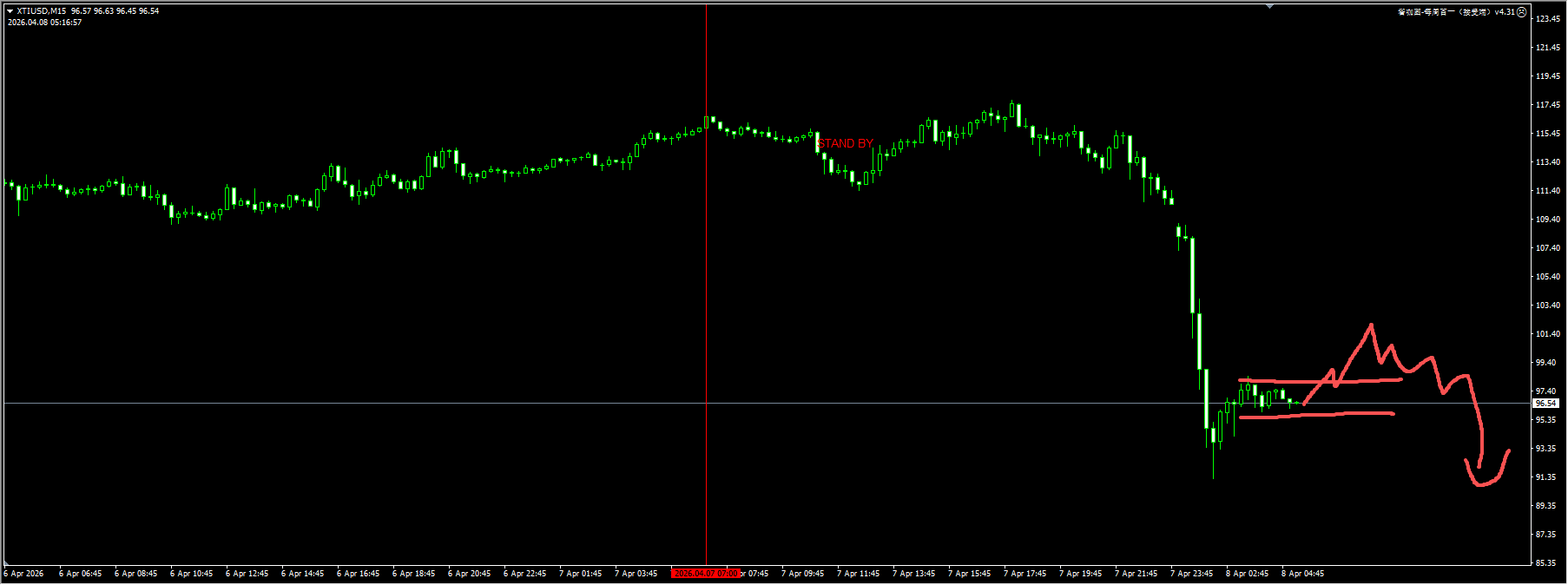Click the 7 Apr 23:45 time axis label
This screenshot has width=1568, height=585.
1191,574
